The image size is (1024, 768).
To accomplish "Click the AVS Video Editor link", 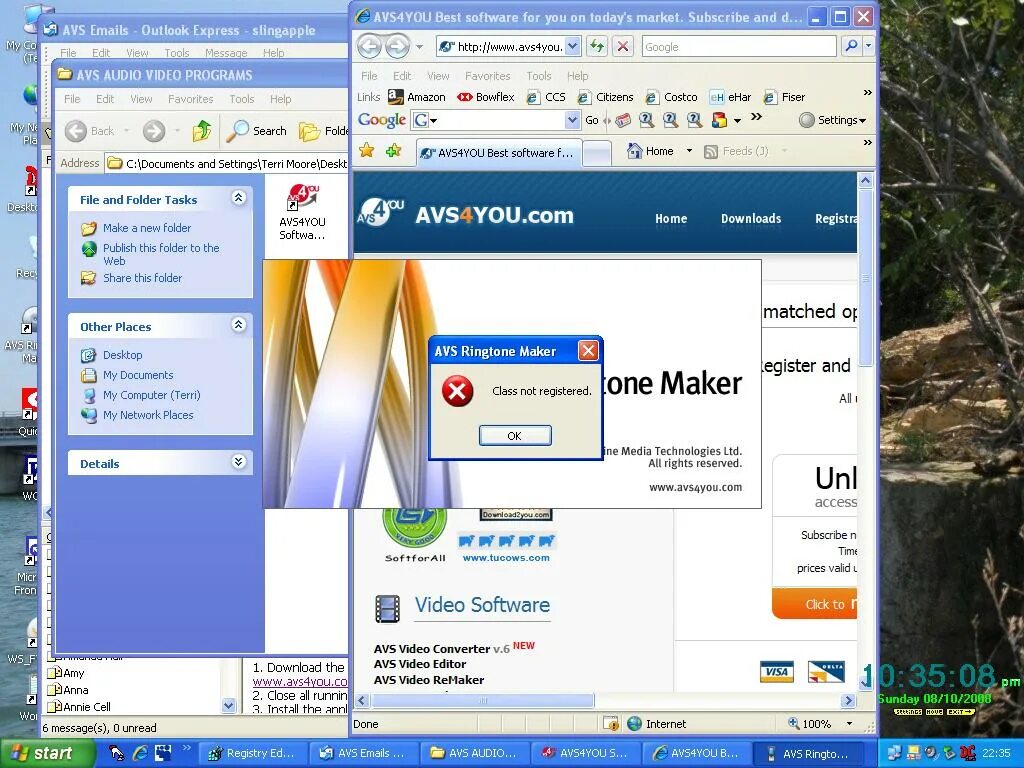I will [420, 664].
